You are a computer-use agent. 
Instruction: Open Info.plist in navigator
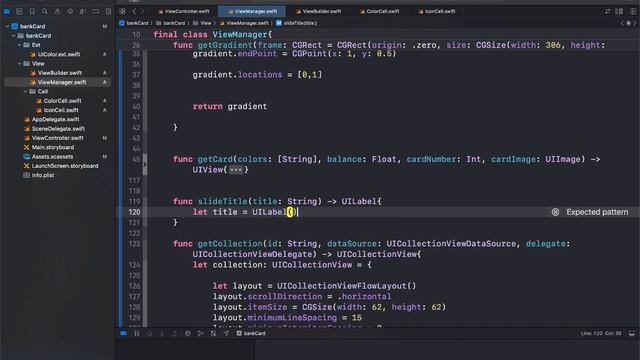(39, 176)
